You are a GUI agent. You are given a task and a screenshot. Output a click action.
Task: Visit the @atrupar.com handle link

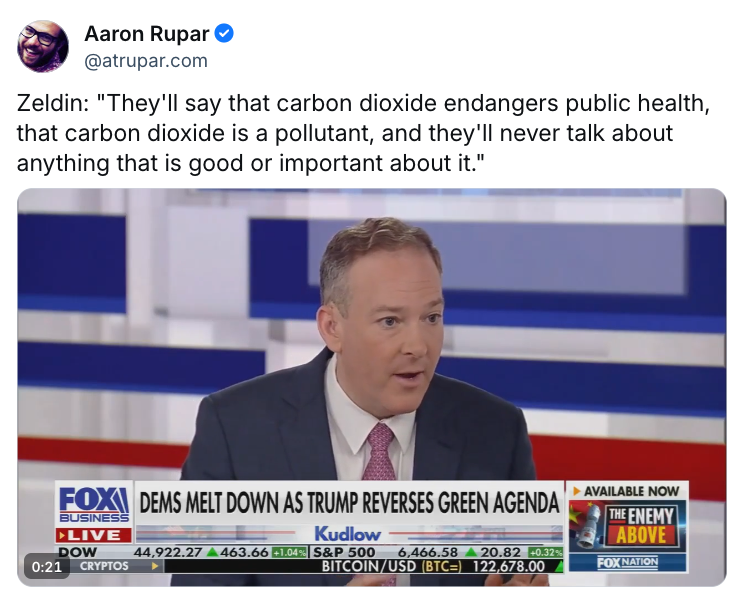(x=146, y=61)
